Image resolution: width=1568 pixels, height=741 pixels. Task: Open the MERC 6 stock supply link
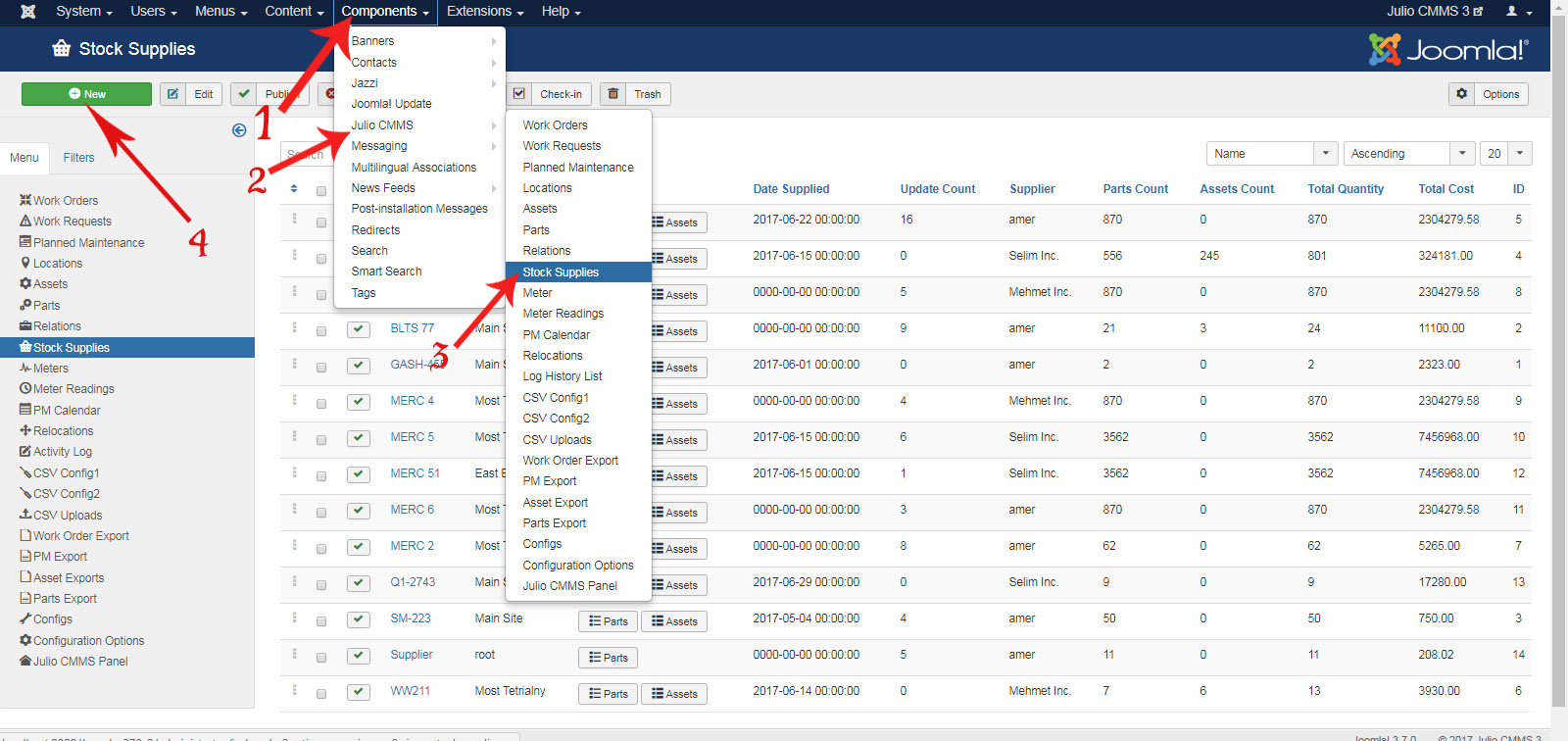(x=413, y=510)
